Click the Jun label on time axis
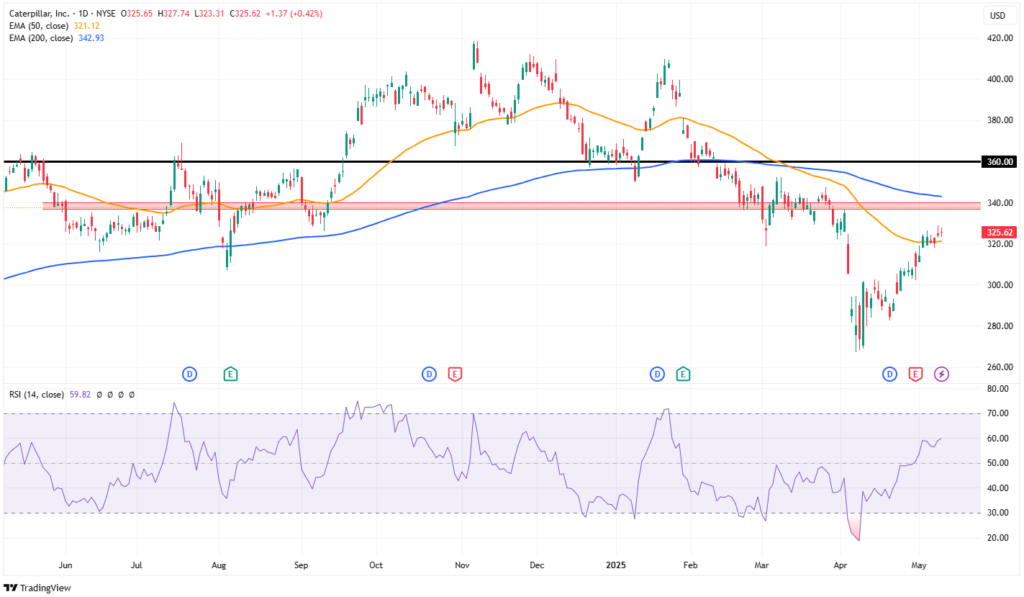The width and height of the screenshot is (1024, 597). tap(65, 566)
